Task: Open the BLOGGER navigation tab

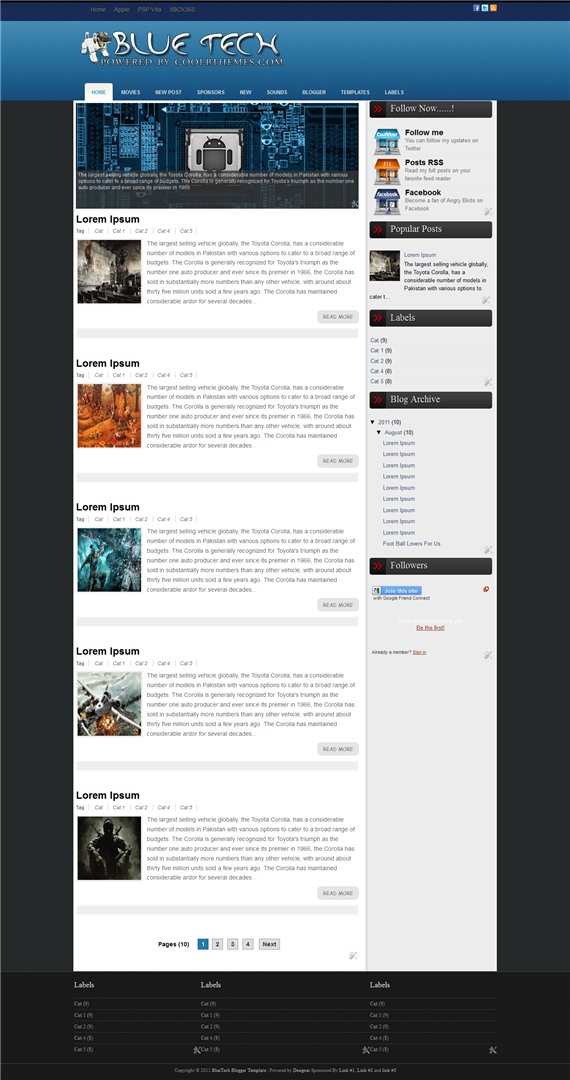Action: [314, 92]
